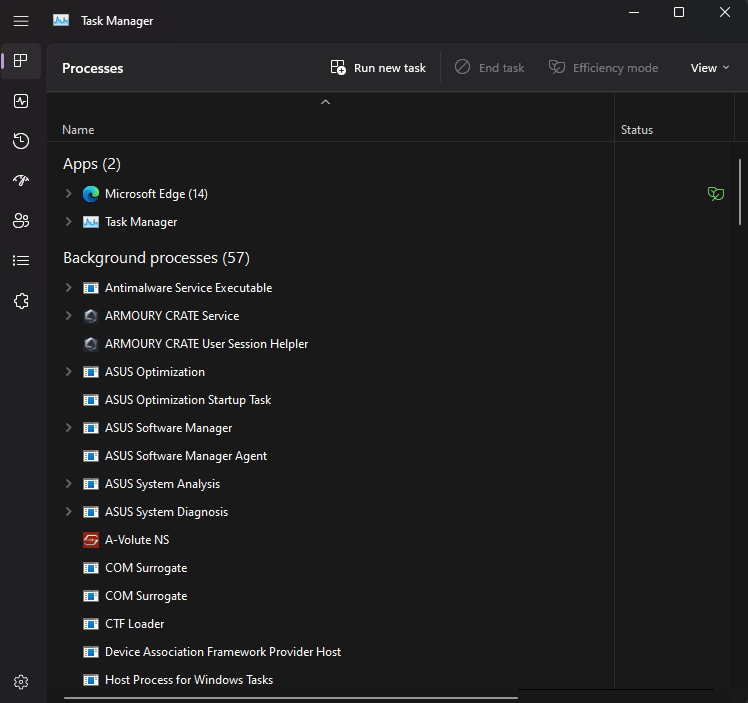Select the ASUS System Analysis name
The width and height of the screenshot is (748, 703).
163,484
